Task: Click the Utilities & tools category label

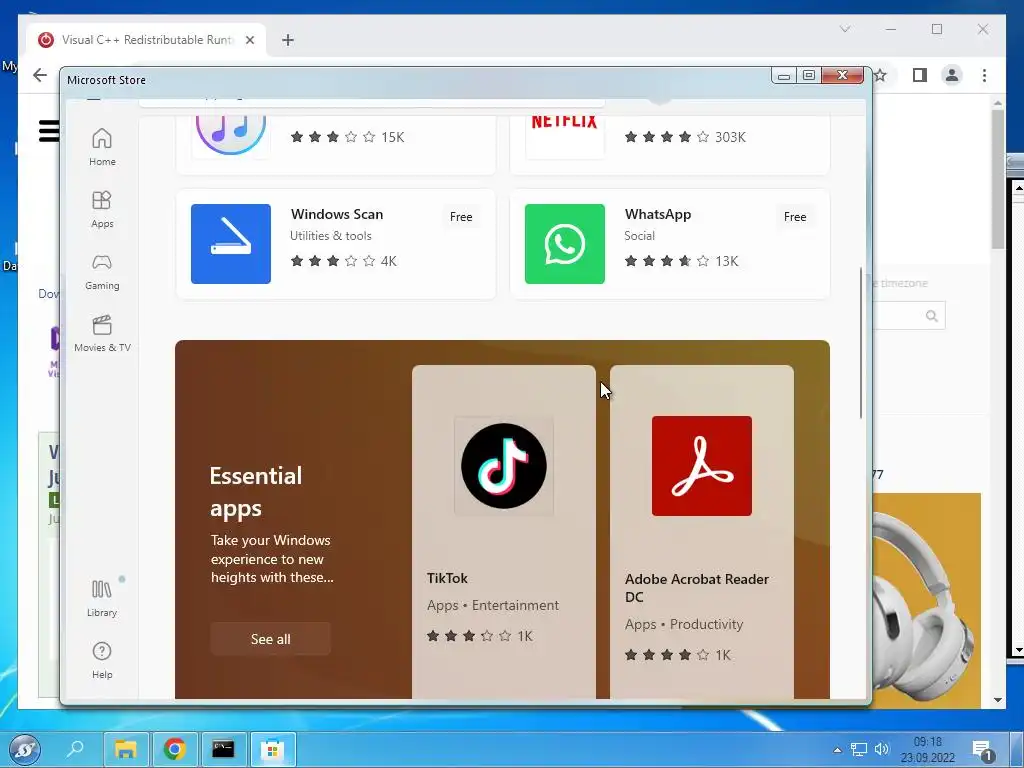Action: coord(330,236)
